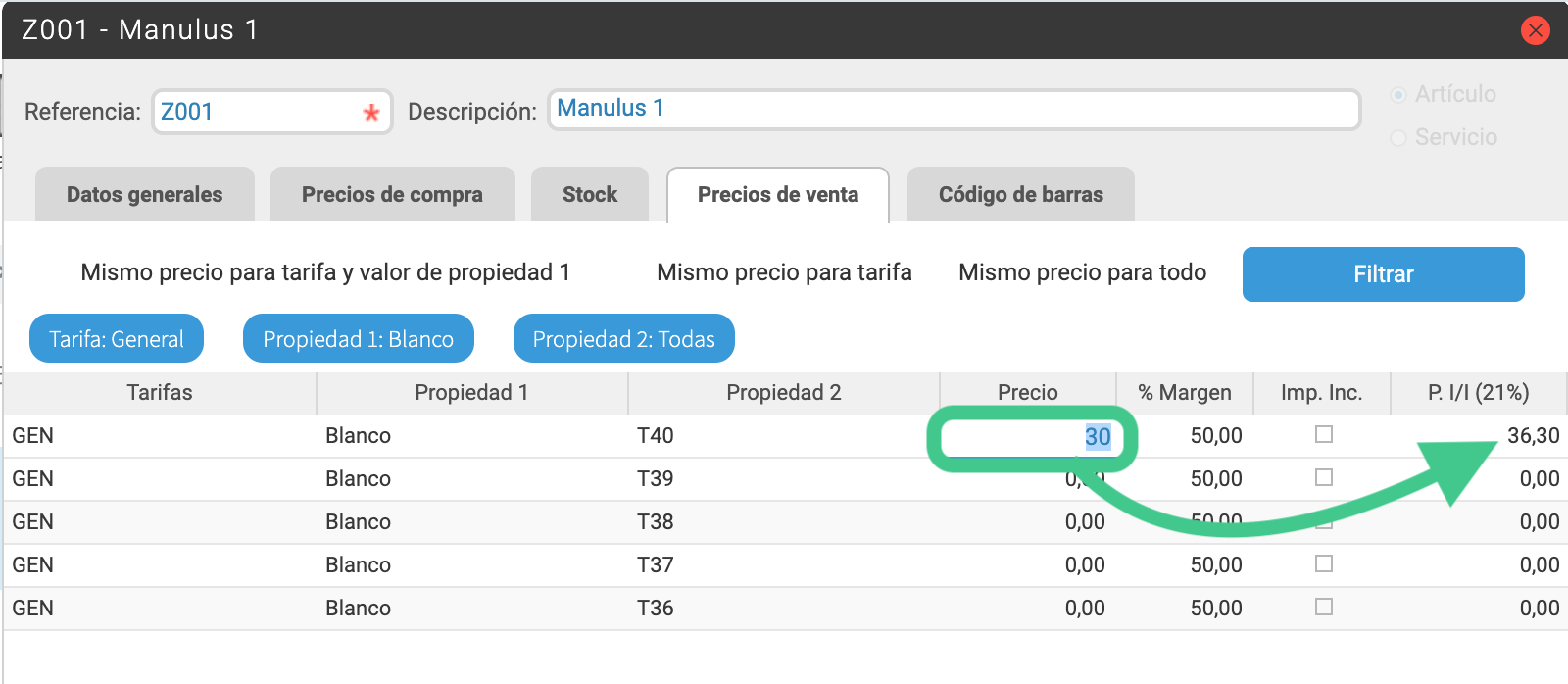Click the blue Filtrar button

(1384, 274)
